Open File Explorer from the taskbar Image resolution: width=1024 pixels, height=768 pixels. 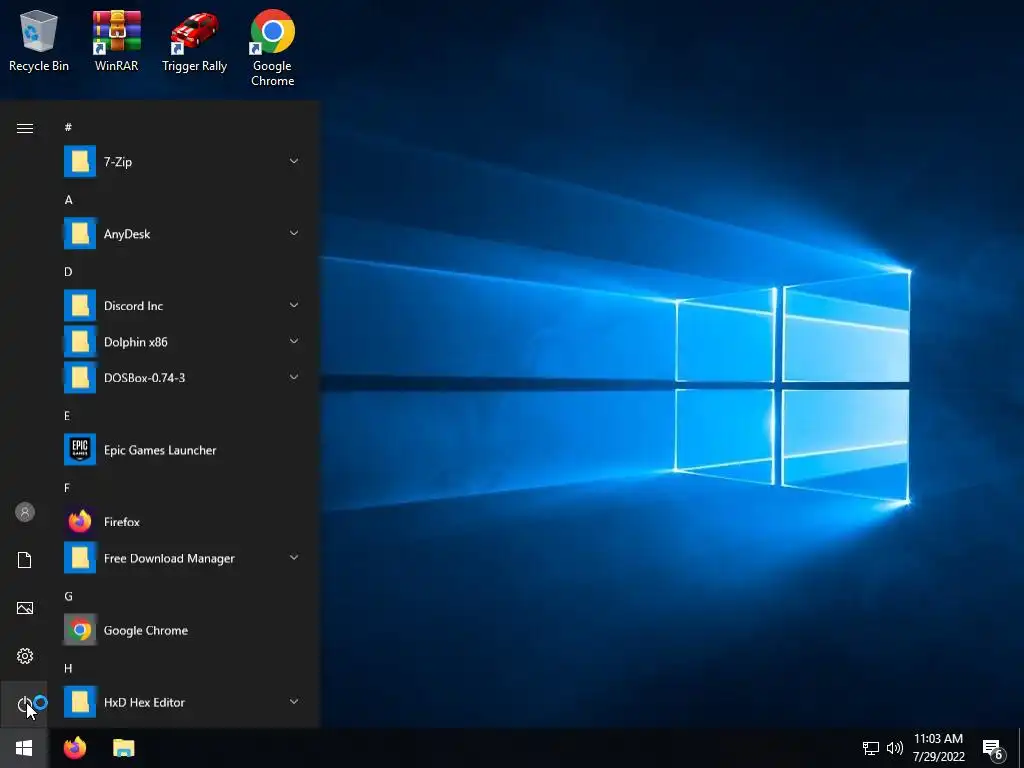click(x=123, y=748)
